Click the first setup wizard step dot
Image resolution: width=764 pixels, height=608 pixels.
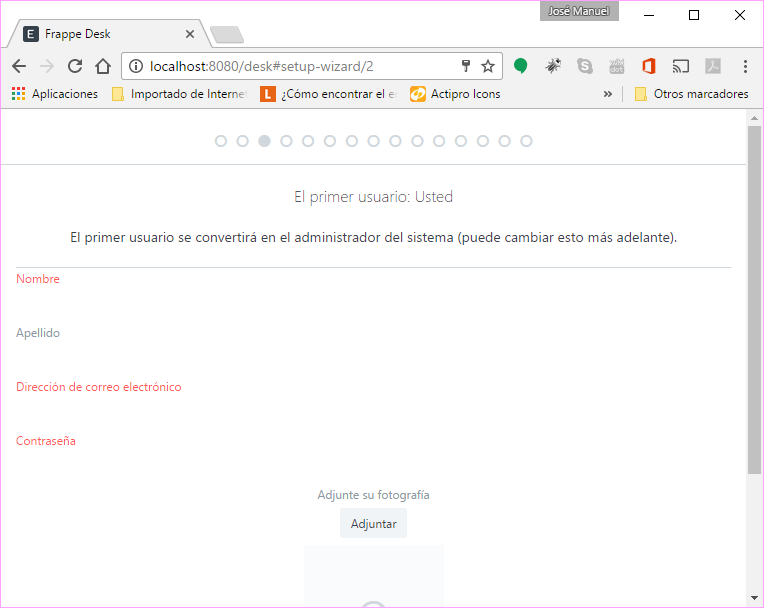pyautogui.click(x=221, y=141)
